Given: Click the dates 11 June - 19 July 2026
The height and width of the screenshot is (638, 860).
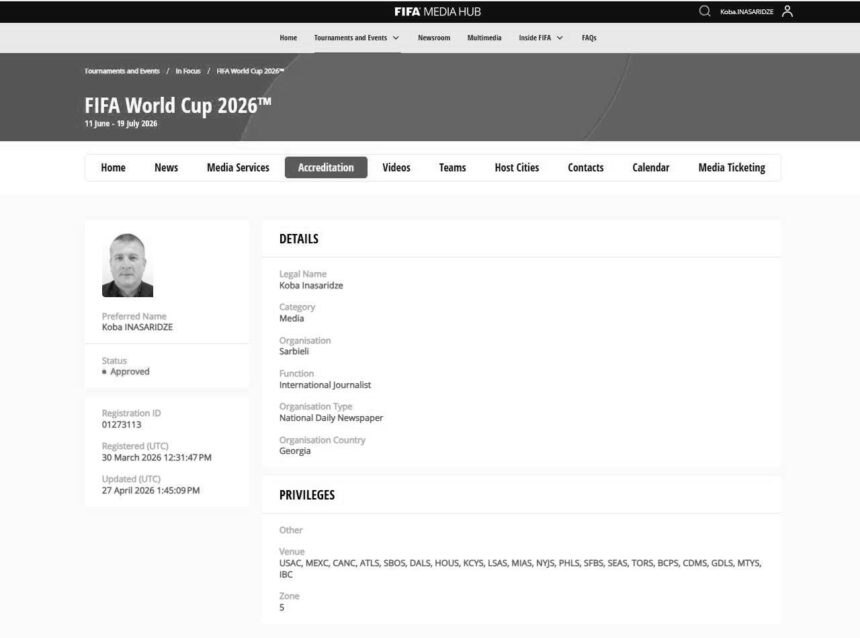Looking at the screenshot, I should pyautogui.click(x=121, y=123).
